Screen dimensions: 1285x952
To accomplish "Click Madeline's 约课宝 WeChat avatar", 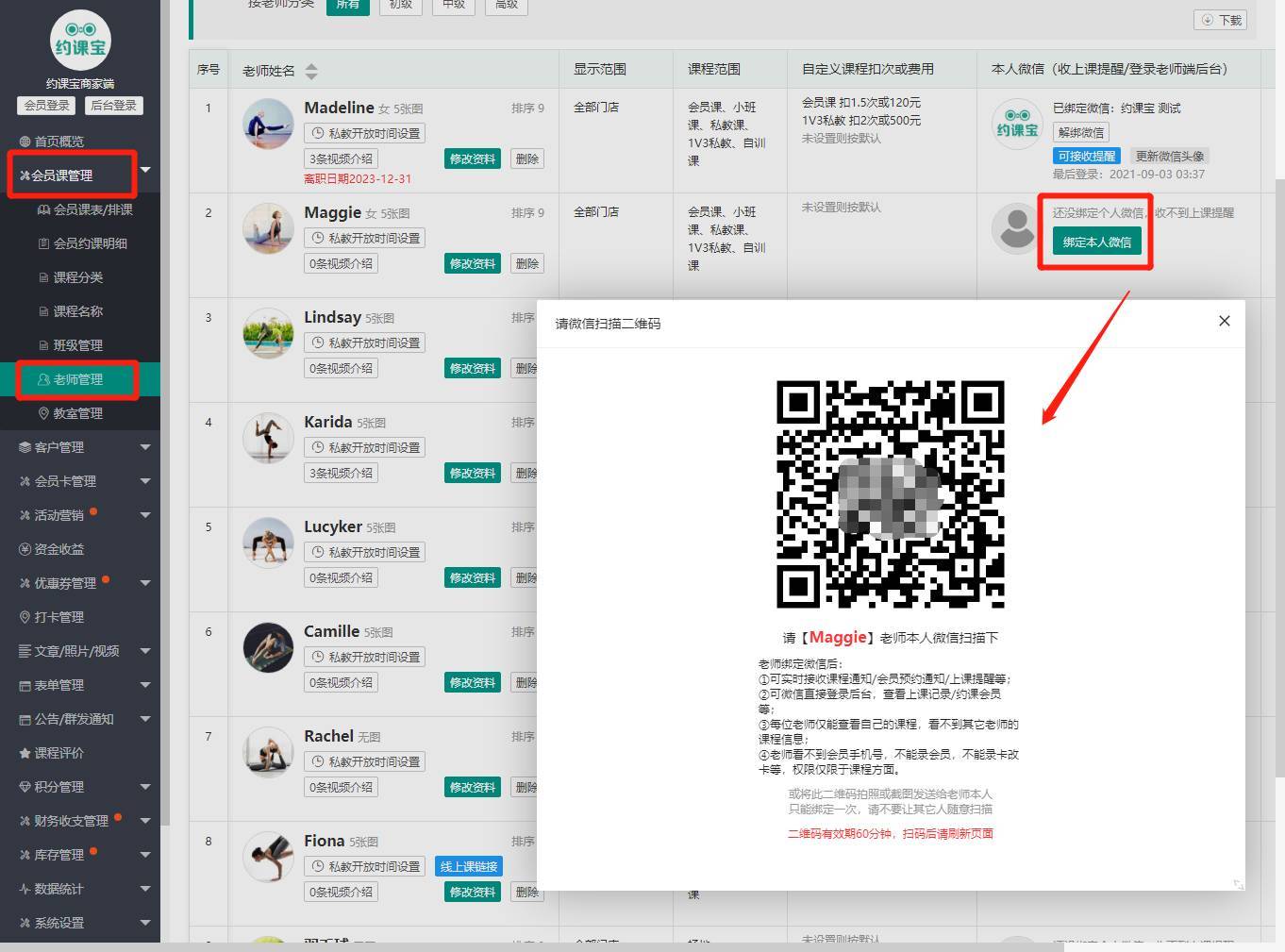I will [1017, 125].
